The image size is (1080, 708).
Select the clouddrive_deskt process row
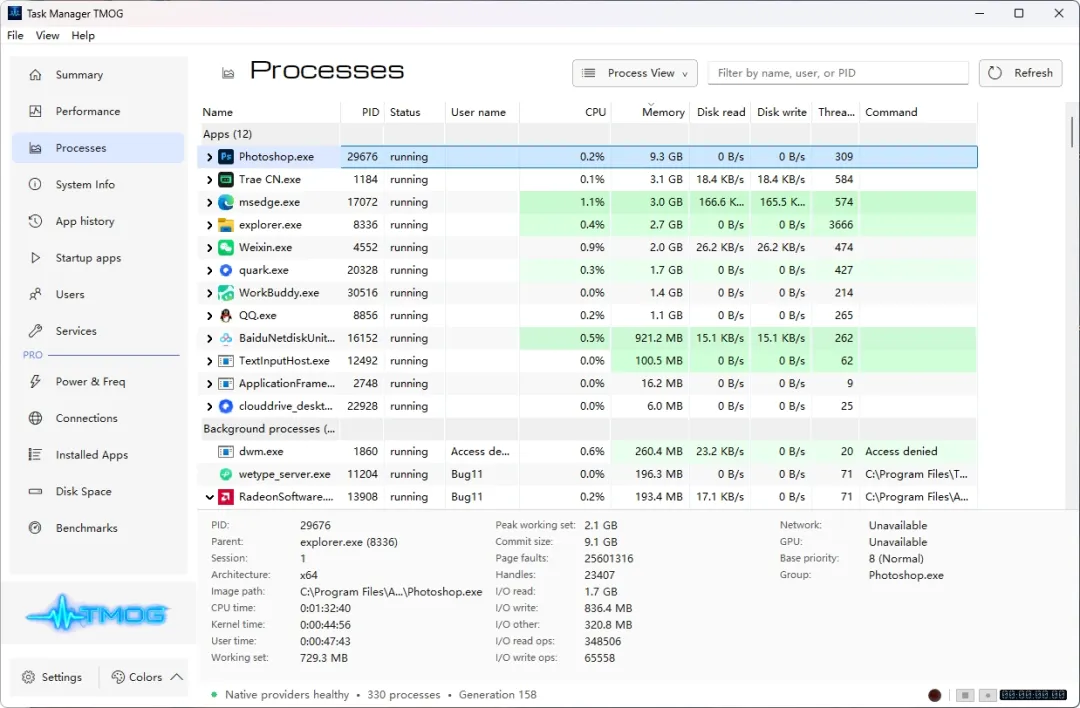point(587,406)
